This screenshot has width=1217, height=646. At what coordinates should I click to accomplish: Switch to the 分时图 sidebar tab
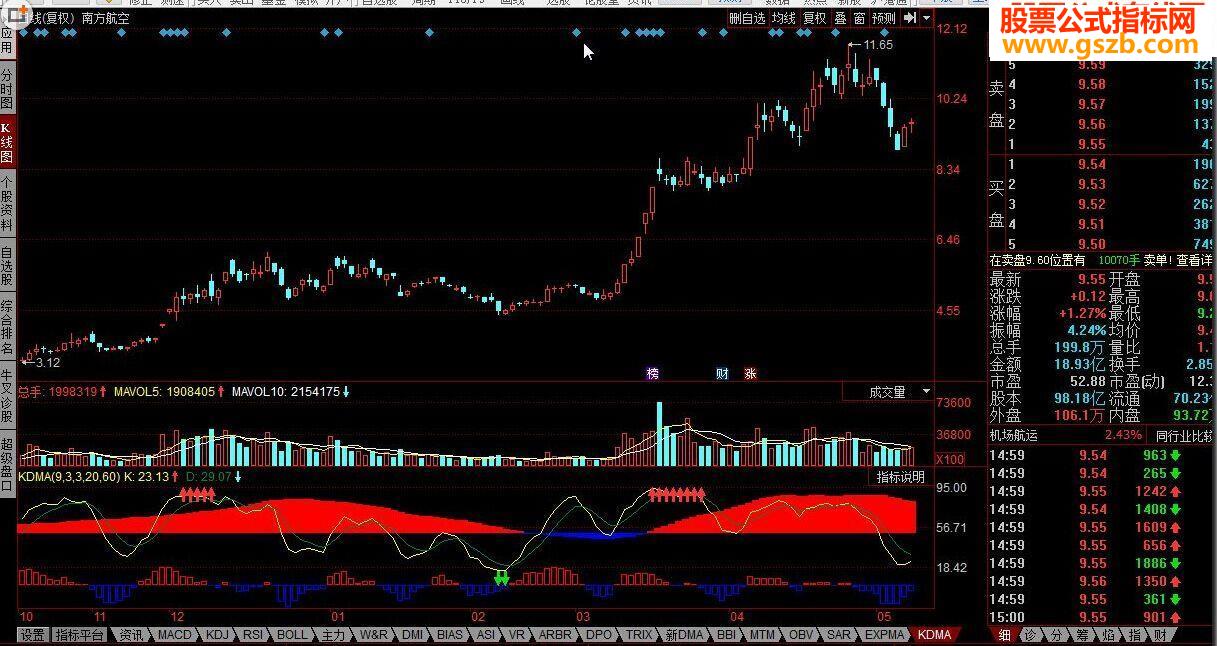7,88
